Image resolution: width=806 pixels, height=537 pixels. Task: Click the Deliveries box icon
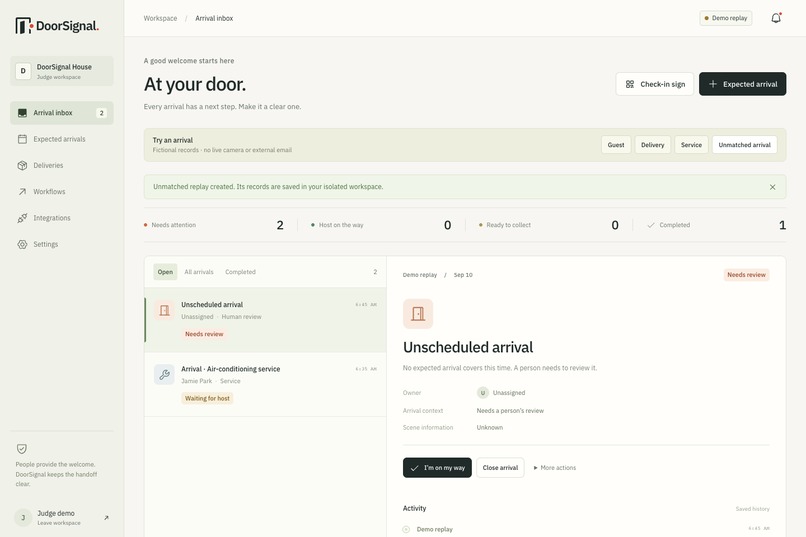click(22, 165)
